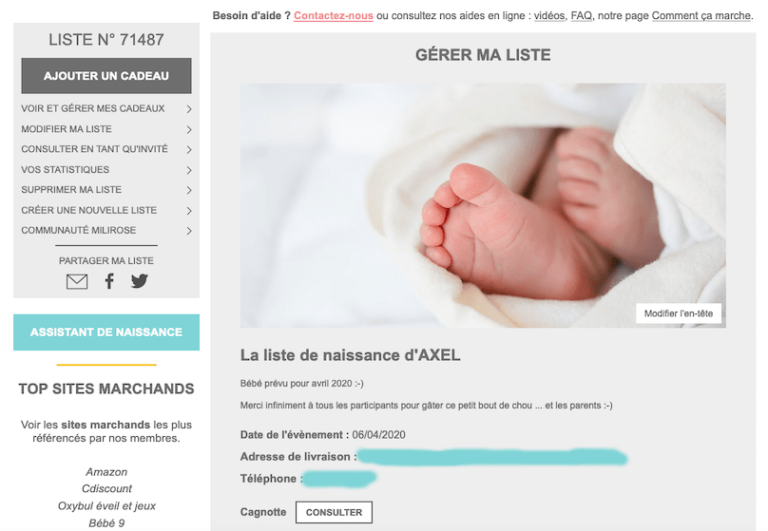
Task: Open the Assistant de naissance button
Action: (106, 332)
